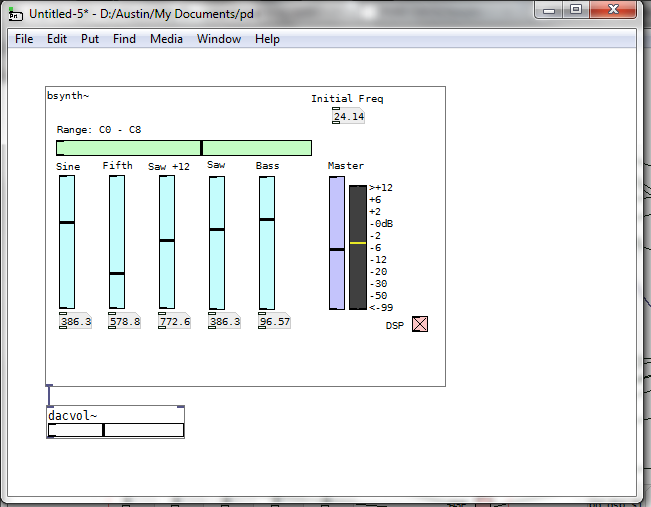
Task: Click the Sine volume slider
Action: 67,242
